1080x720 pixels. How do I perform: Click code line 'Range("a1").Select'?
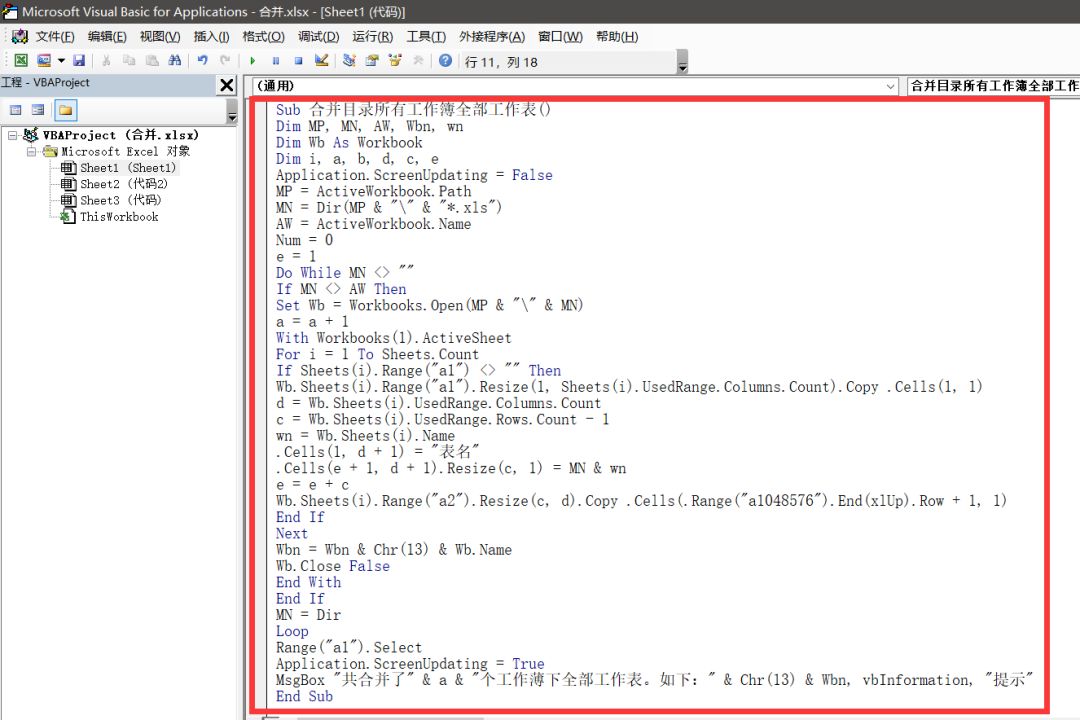click(349, 648)
